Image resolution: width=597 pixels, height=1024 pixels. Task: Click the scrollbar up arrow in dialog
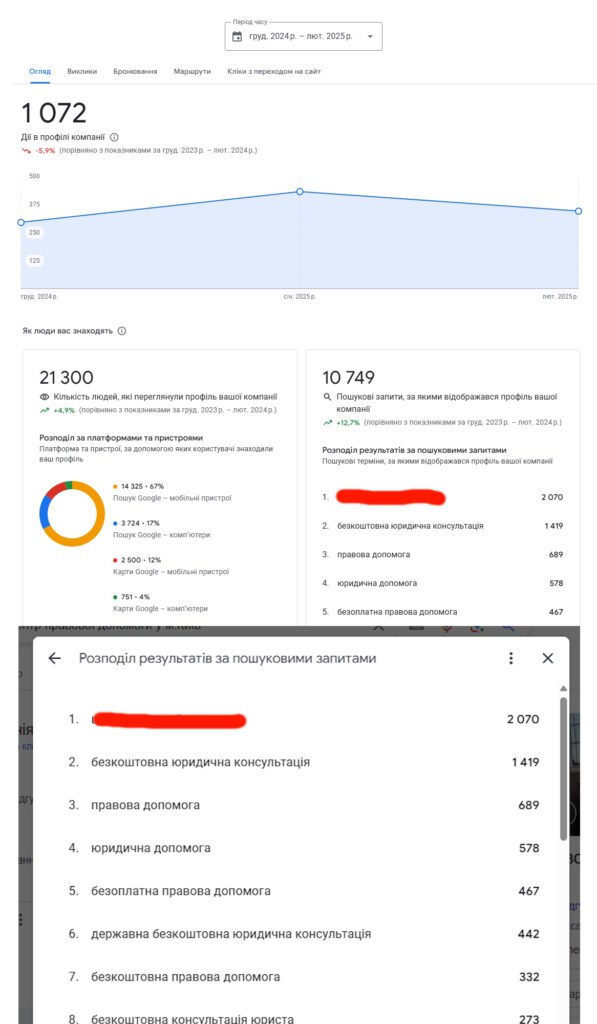click(563, 688)
